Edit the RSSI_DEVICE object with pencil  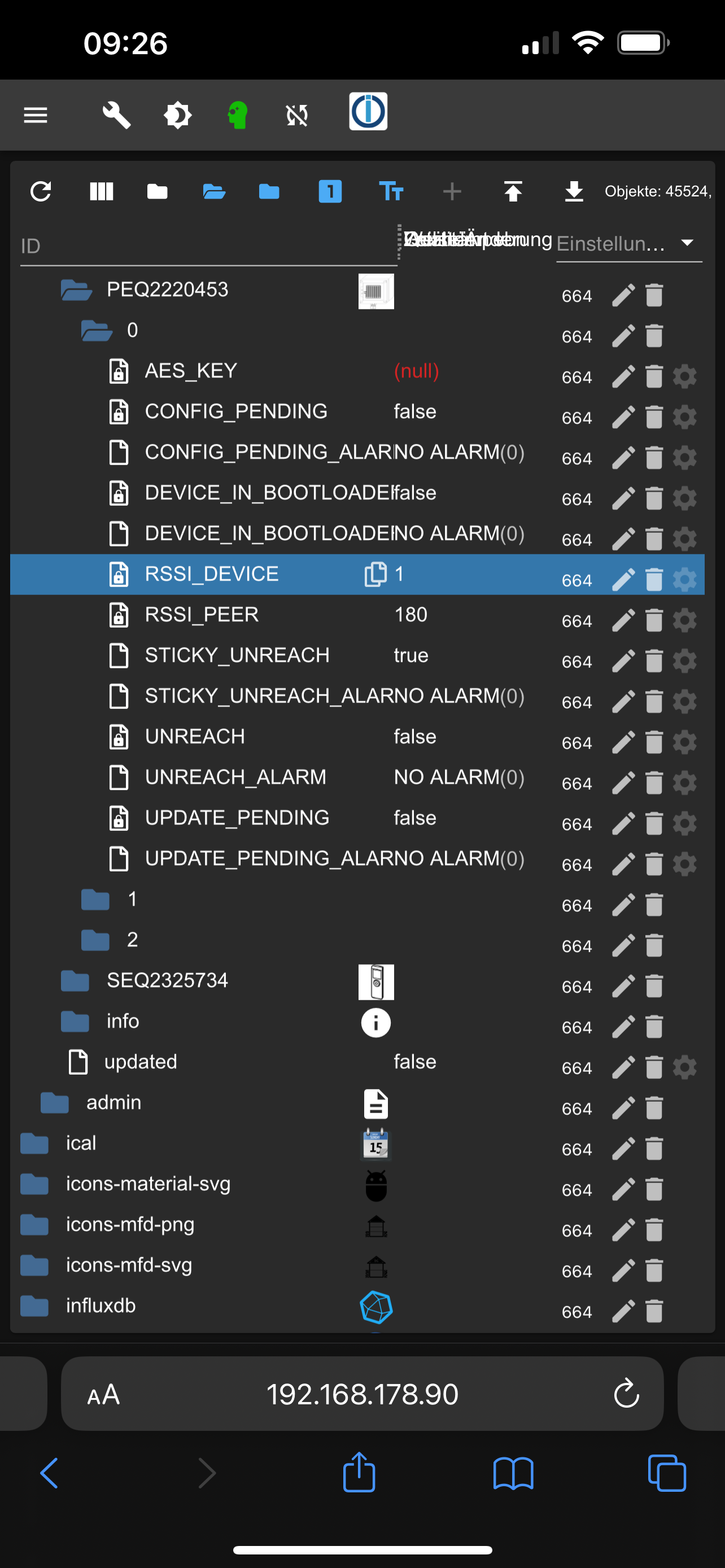pyautogui.click(x=623, y=580)
